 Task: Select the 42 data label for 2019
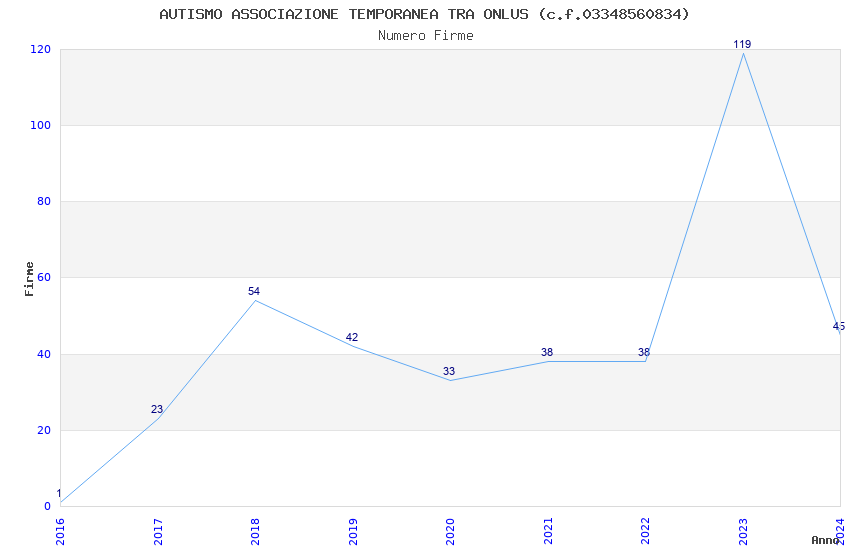point(352,338)
